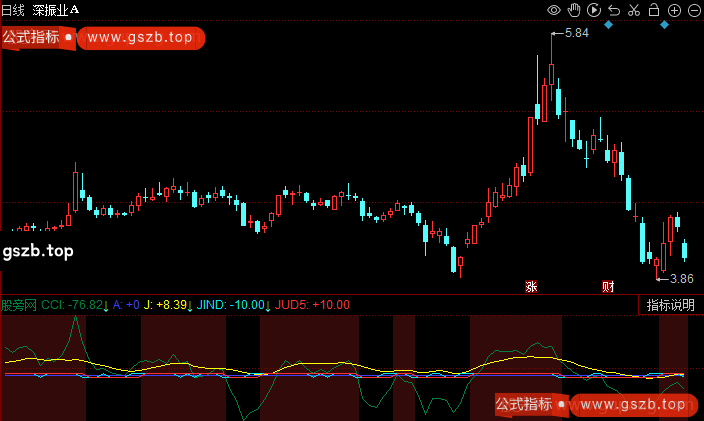Click the red 财 marker on chart
This screenshot has height=421, width=704.
coord(607,286)
